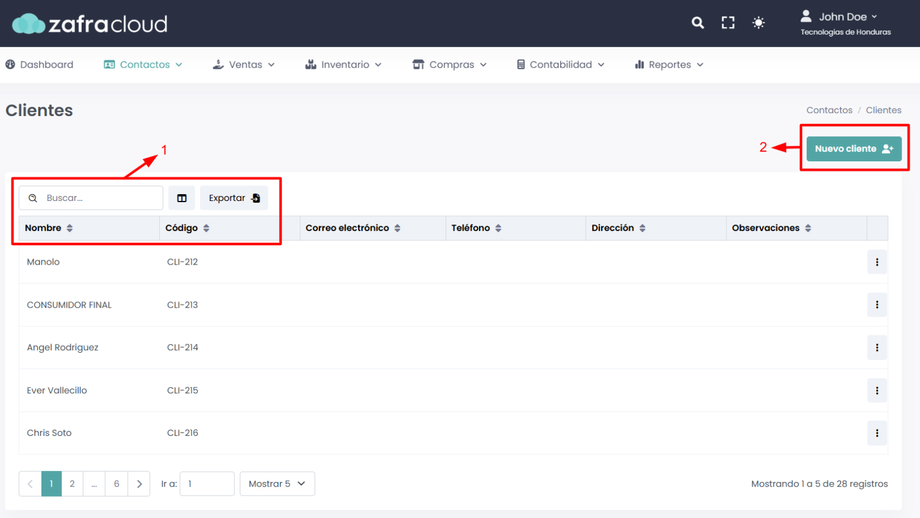Click the Nuevo cliente button
Screen dimensions: 920x518
(x=854, y=148)
